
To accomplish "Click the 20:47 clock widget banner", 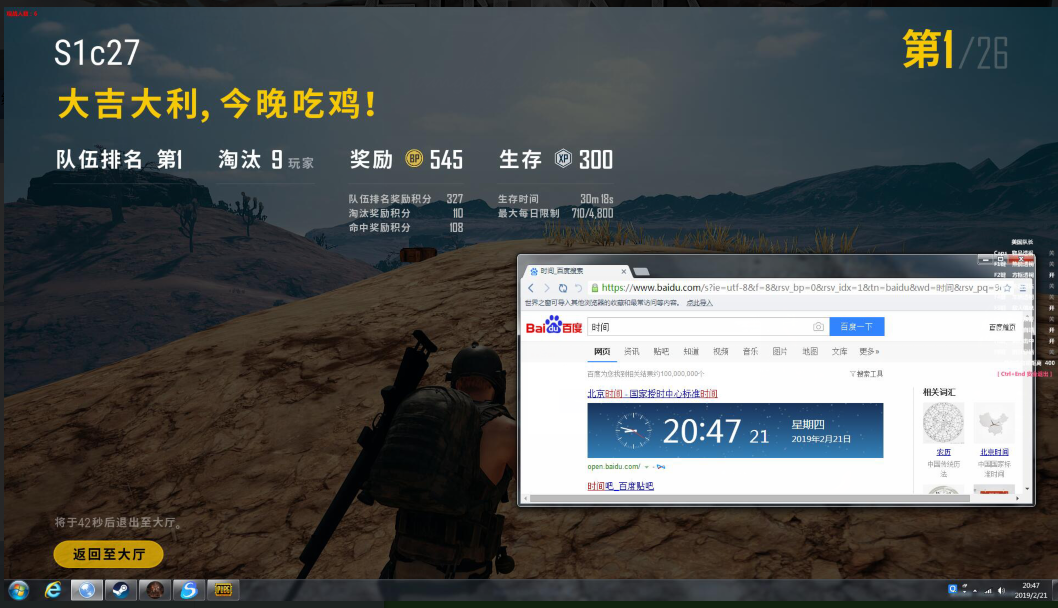I will (x=735, y=431).
